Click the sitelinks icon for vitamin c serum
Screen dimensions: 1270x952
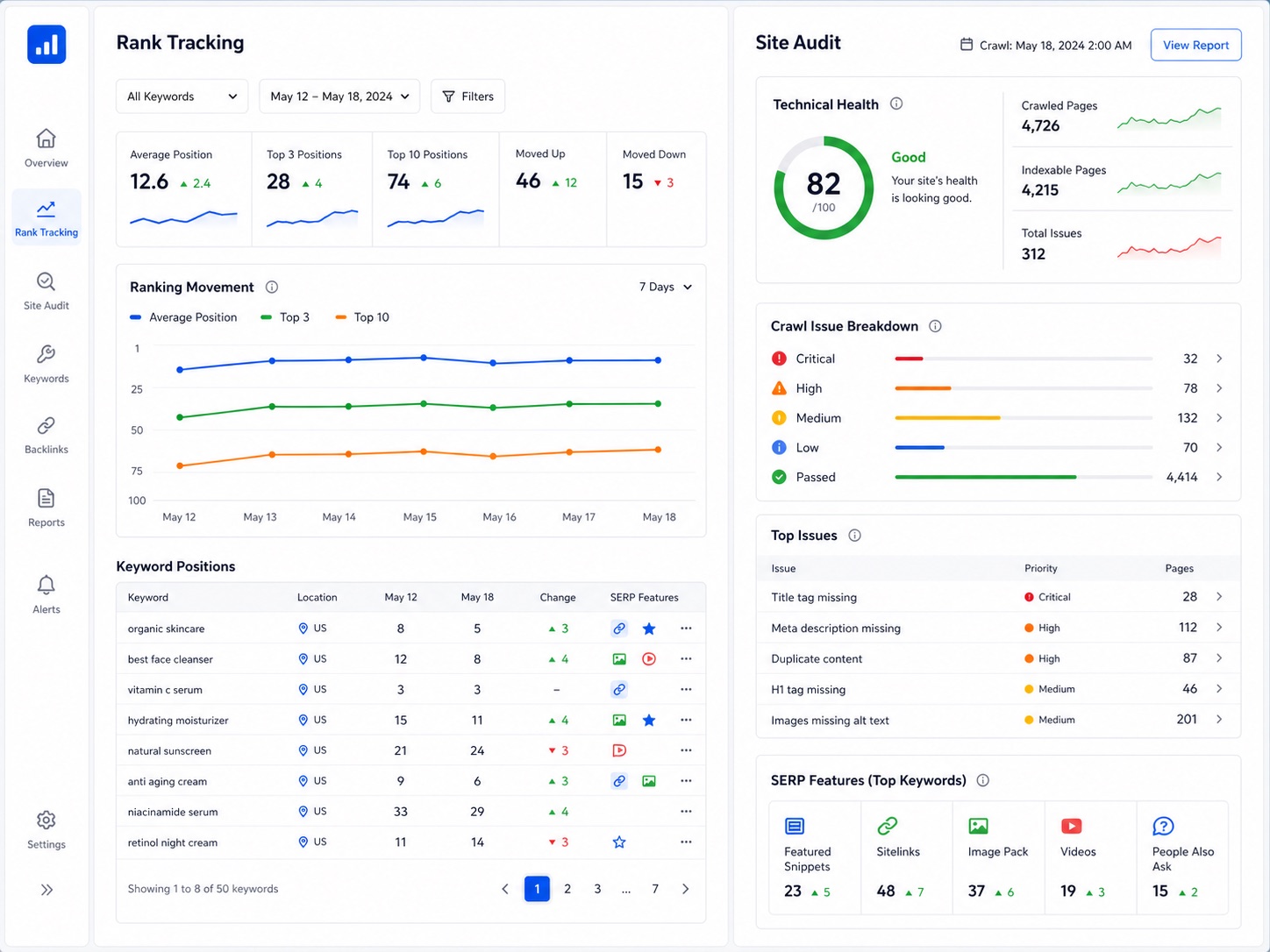point(619,690)
